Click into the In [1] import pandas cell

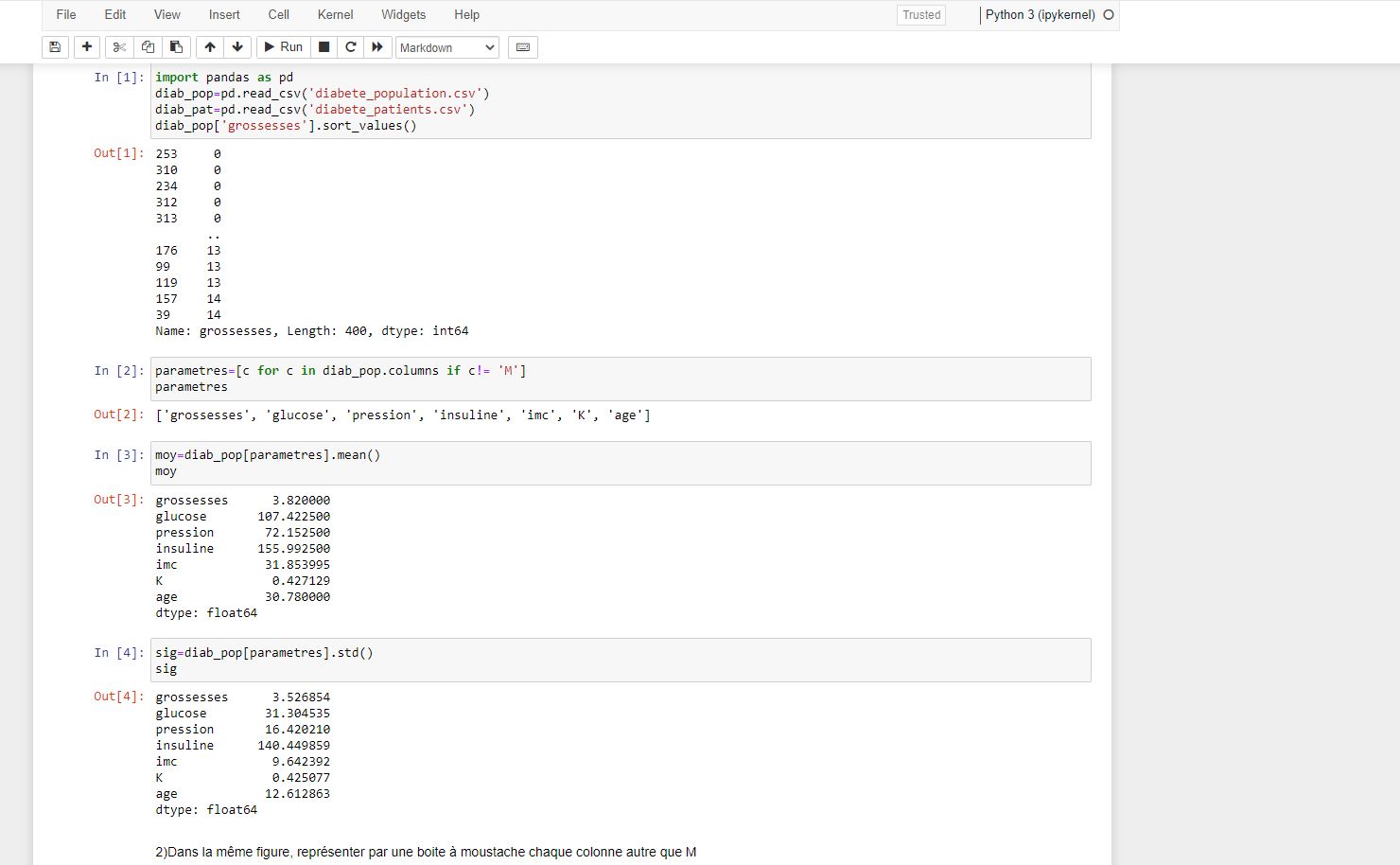pyautogui.click(x=621, y=101)
